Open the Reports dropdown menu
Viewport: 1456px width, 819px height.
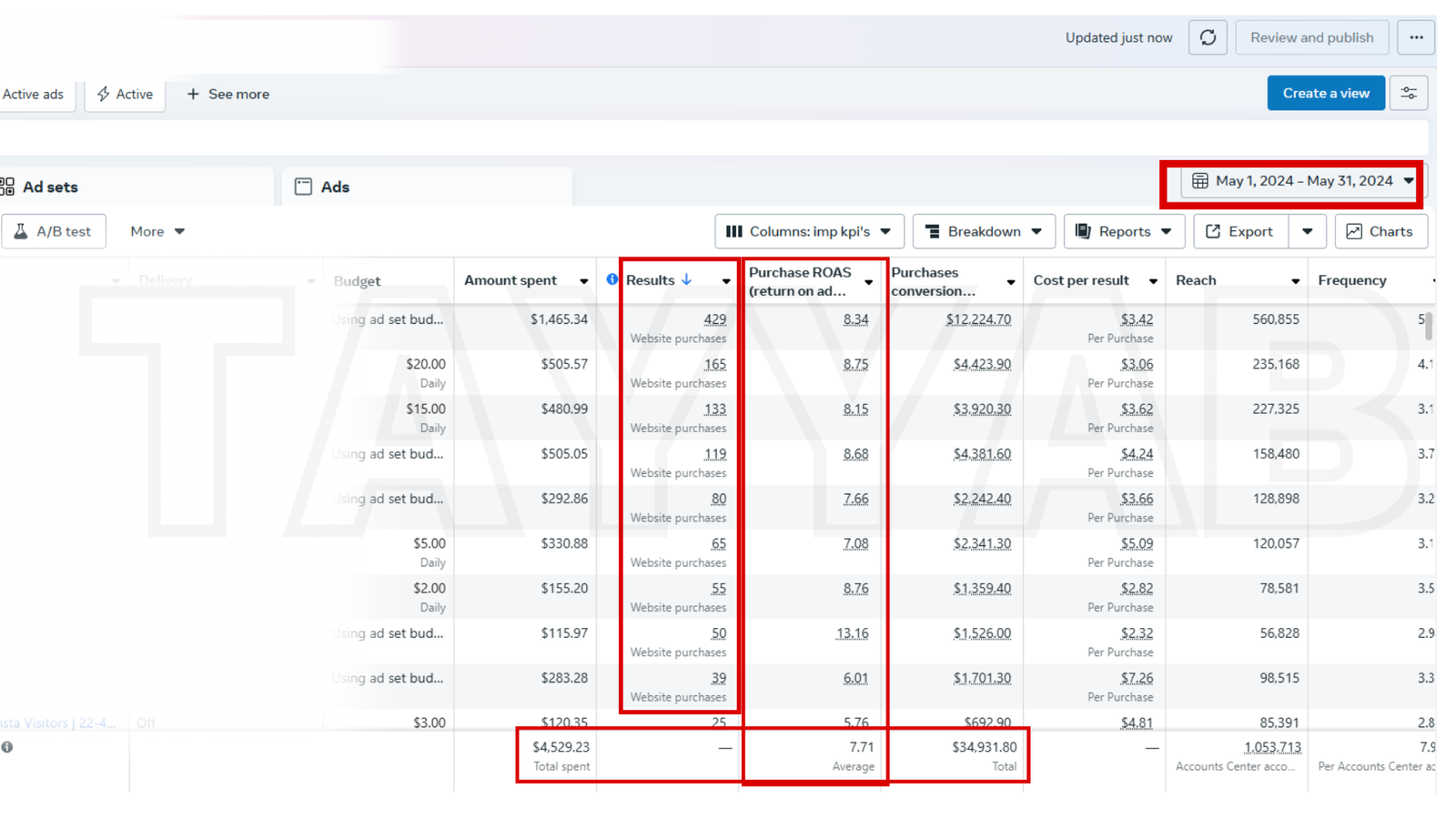click(x=1124, y=231)
